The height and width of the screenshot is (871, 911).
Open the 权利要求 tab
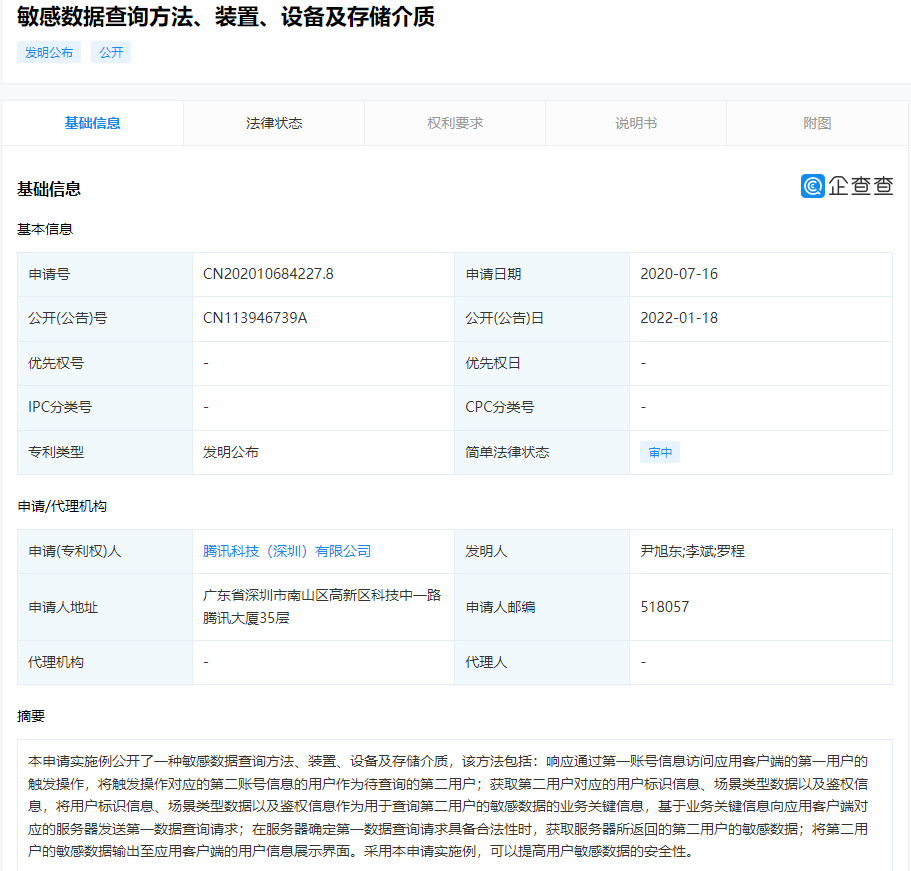pos(454,122)
